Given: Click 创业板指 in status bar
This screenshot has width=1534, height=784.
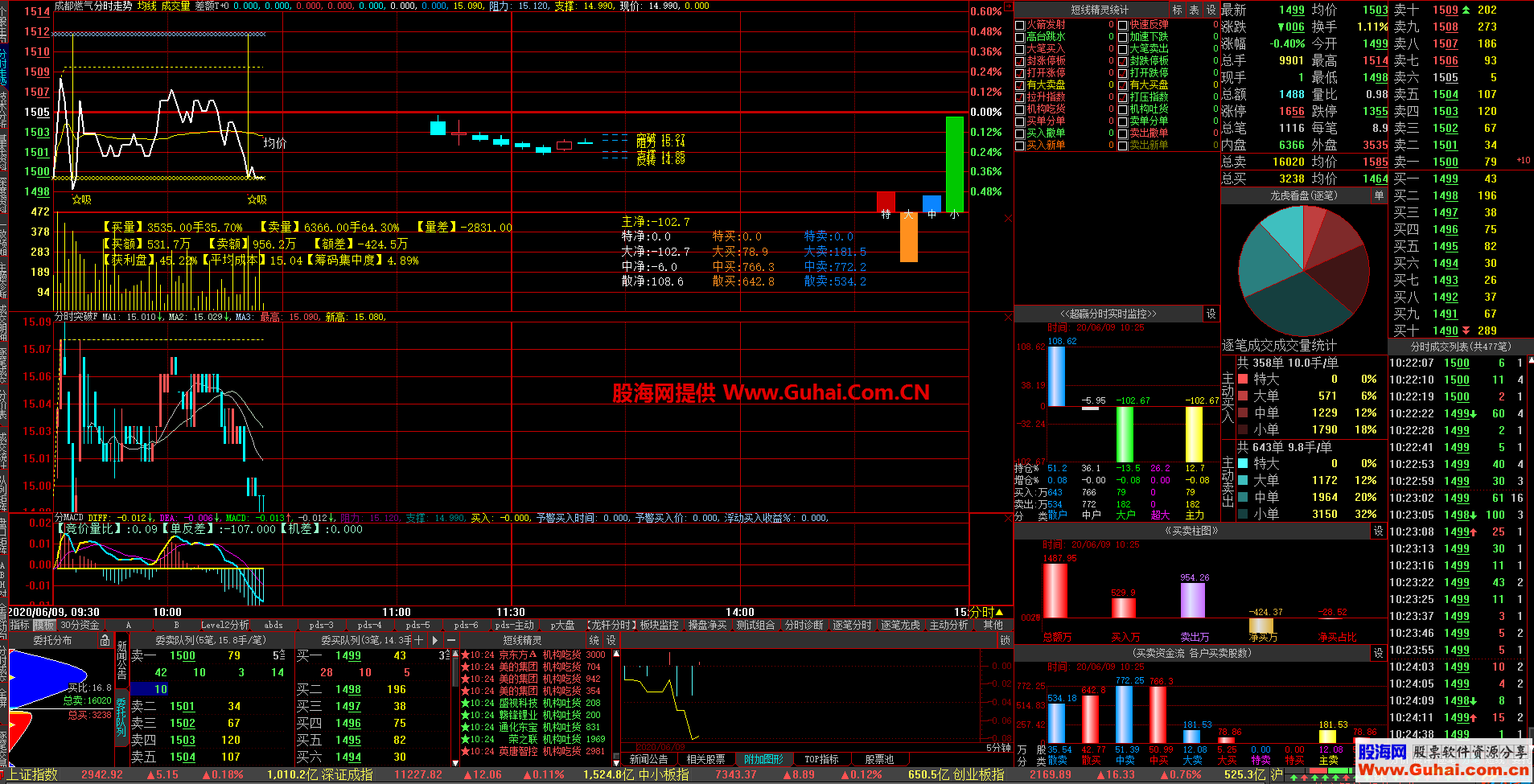Looking at the screenshot, I should (979, 774).
